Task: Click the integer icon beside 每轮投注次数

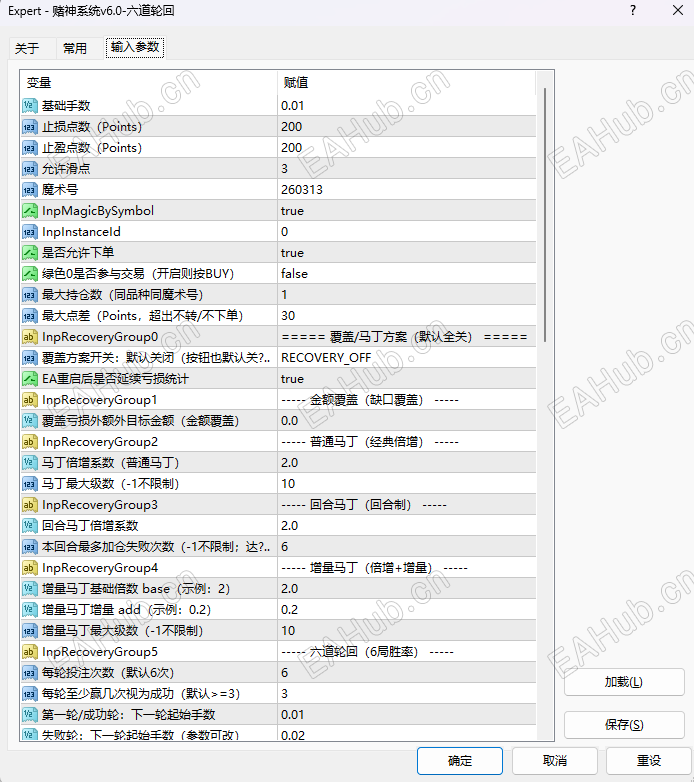Action: [29, 673]
